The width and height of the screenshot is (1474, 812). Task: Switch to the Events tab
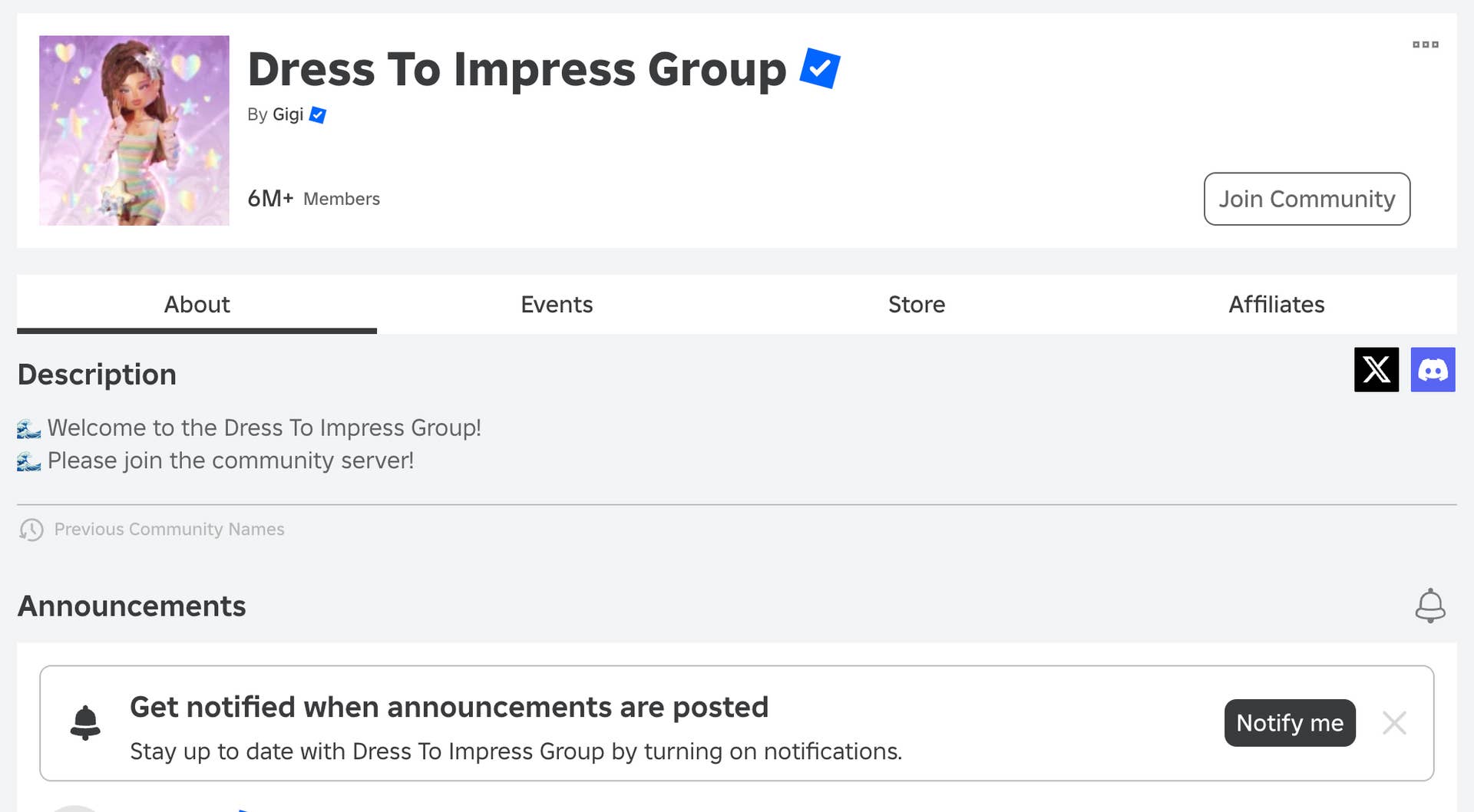(557, 305)
